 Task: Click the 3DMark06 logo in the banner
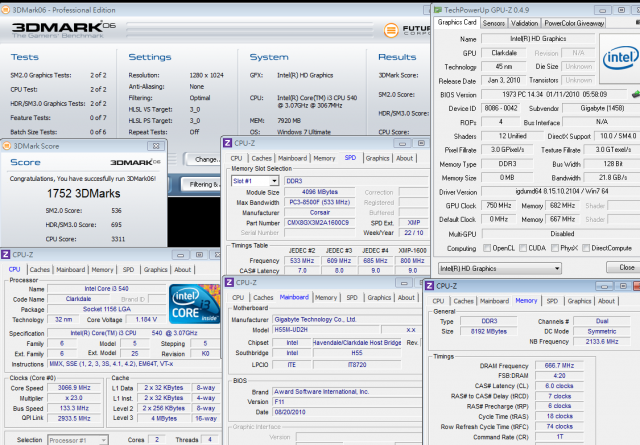pos(64,29)
